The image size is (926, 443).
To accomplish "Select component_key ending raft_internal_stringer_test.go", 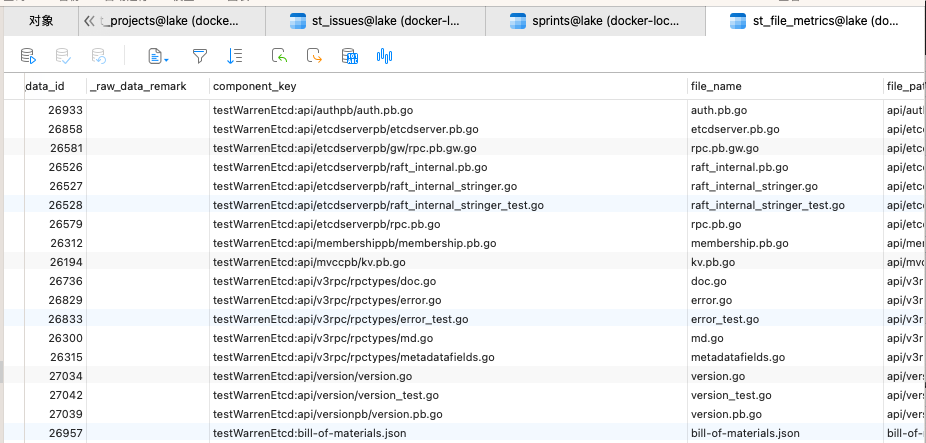I will [x=448, y=205].
